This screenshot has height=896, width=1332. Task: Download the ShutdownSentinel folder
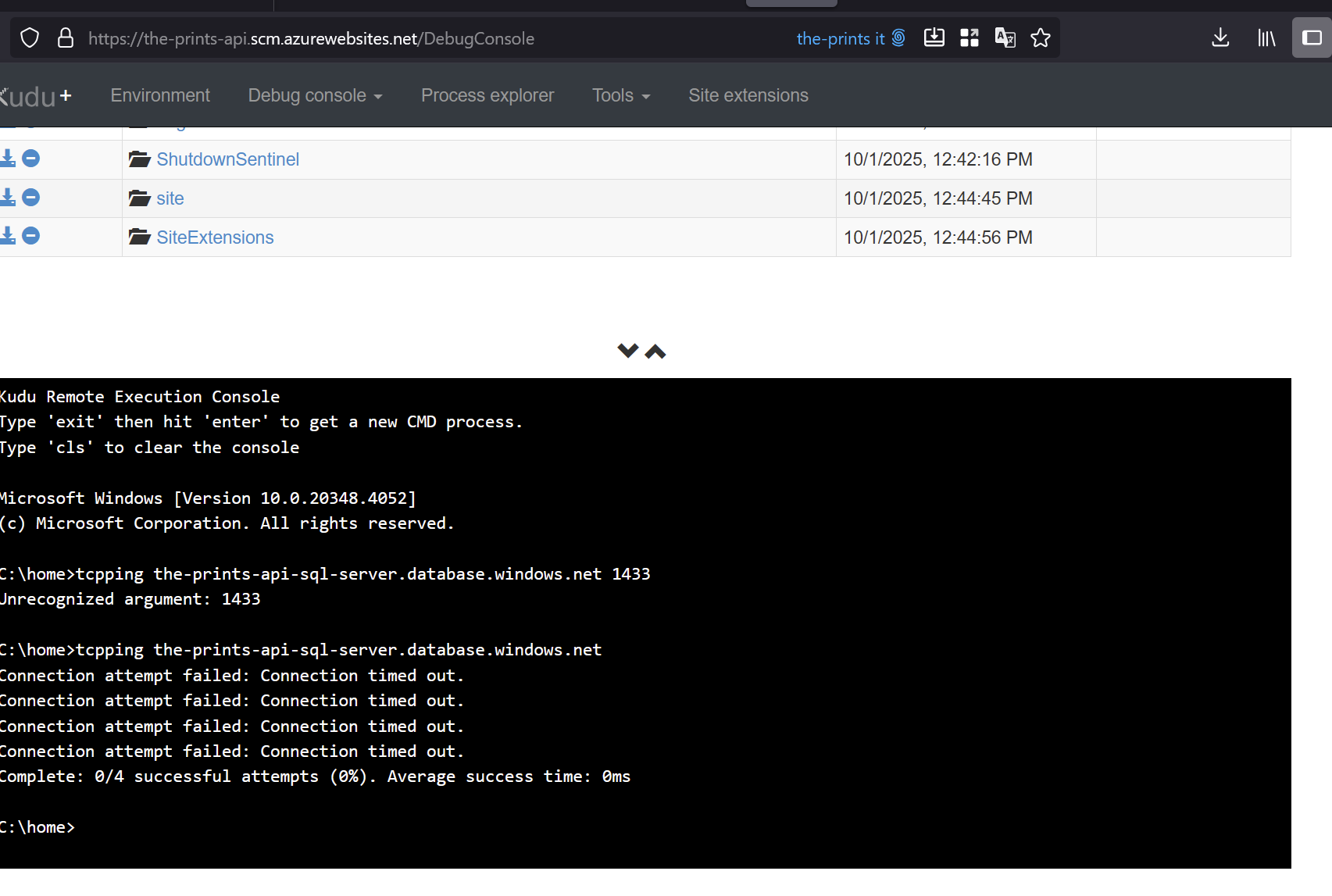8,159
